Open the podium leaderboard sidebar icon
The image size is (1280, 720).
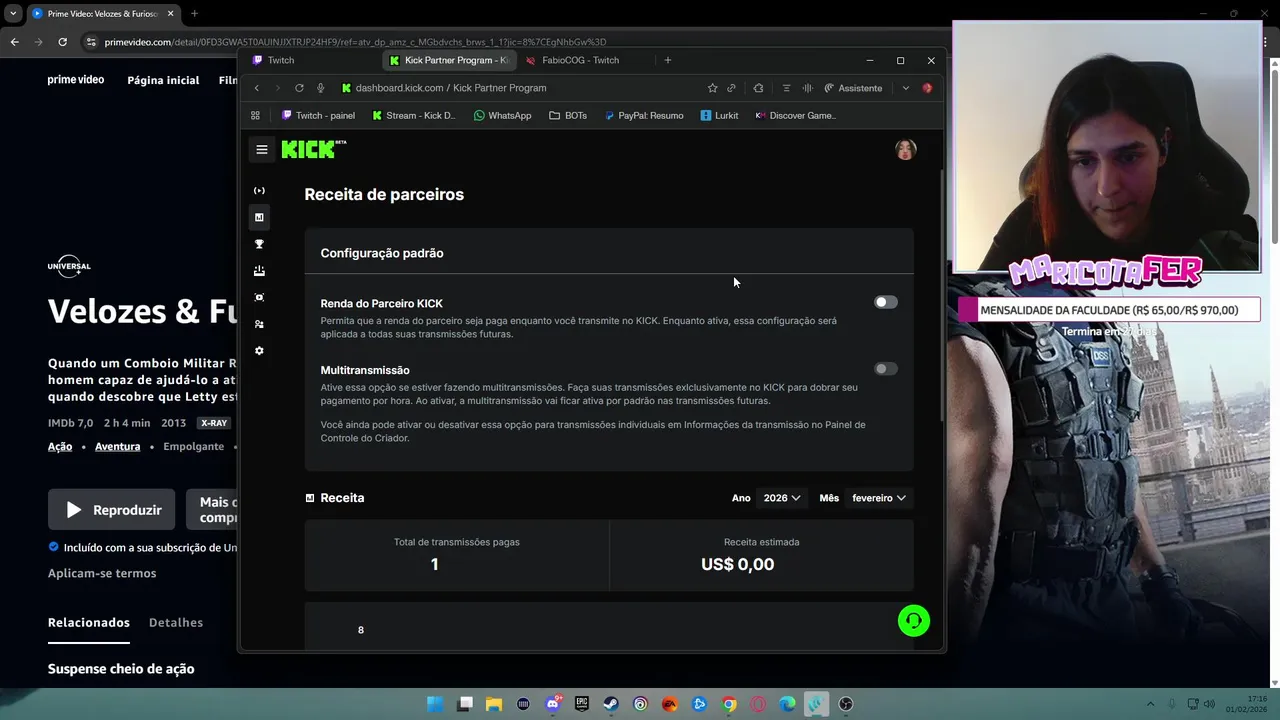(259, 271)
